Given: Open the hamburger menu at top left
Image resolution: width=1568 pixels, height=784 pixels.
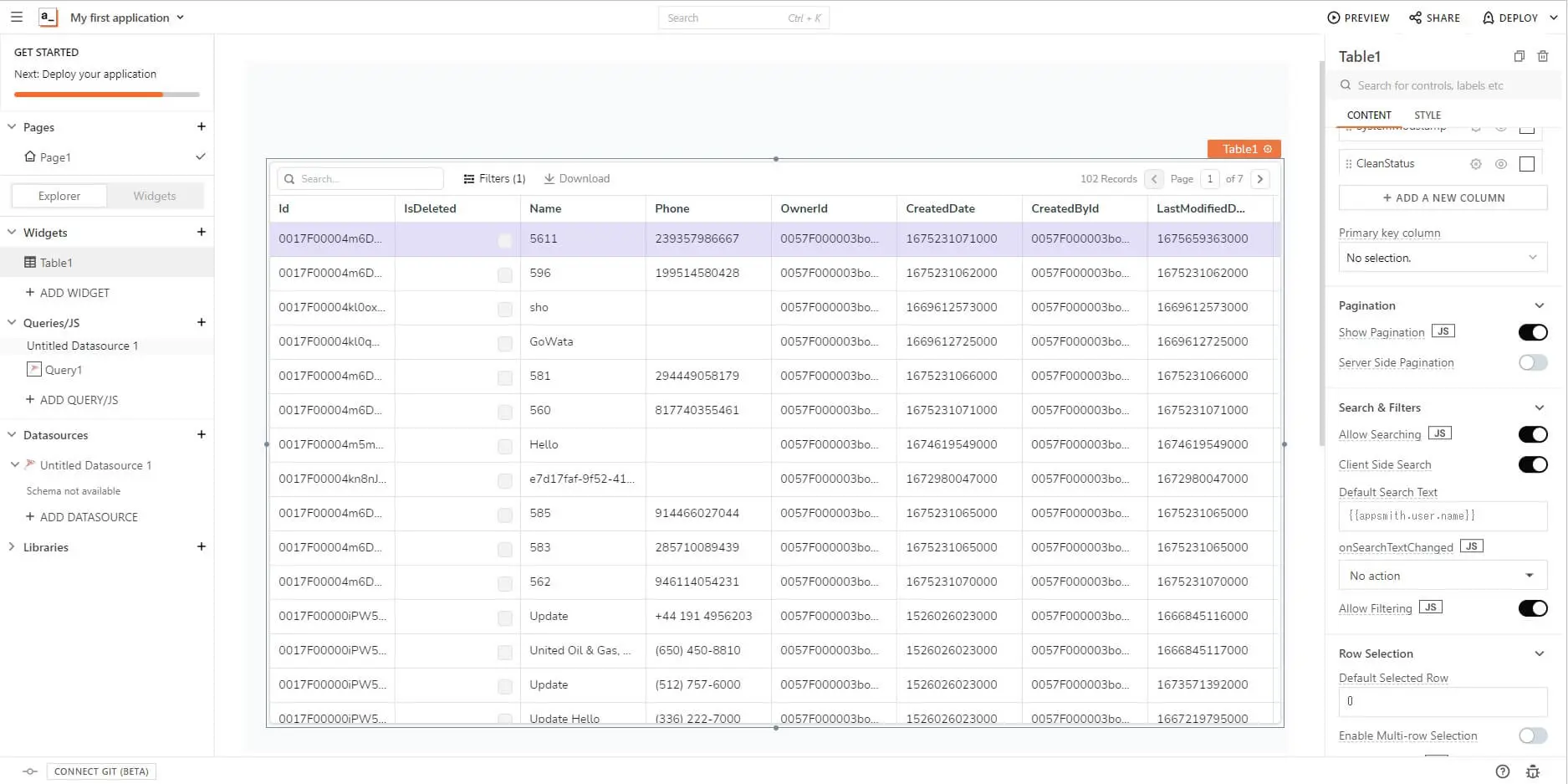Looking at the screenshot, I should [x=16, y=17].
